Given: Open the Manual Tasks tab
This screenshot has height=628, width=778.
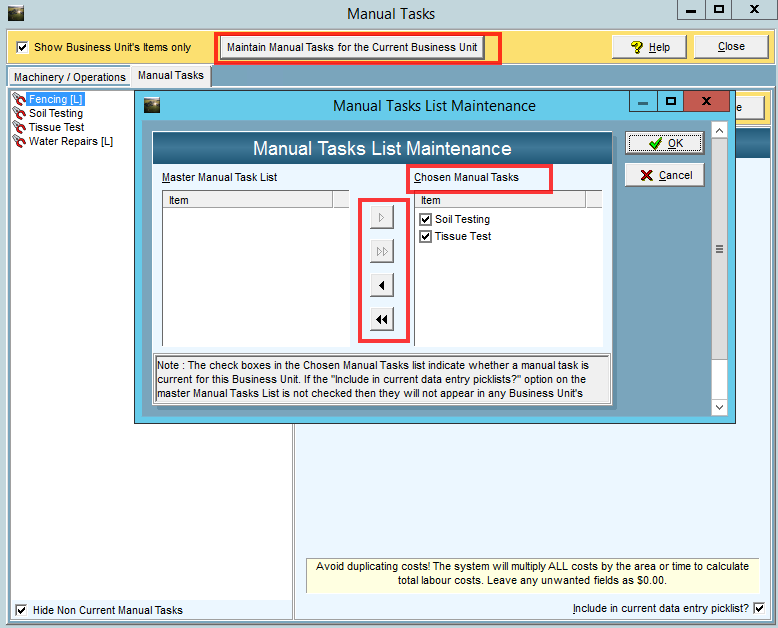Looking at the screenshot, I should tap(170, 76).
